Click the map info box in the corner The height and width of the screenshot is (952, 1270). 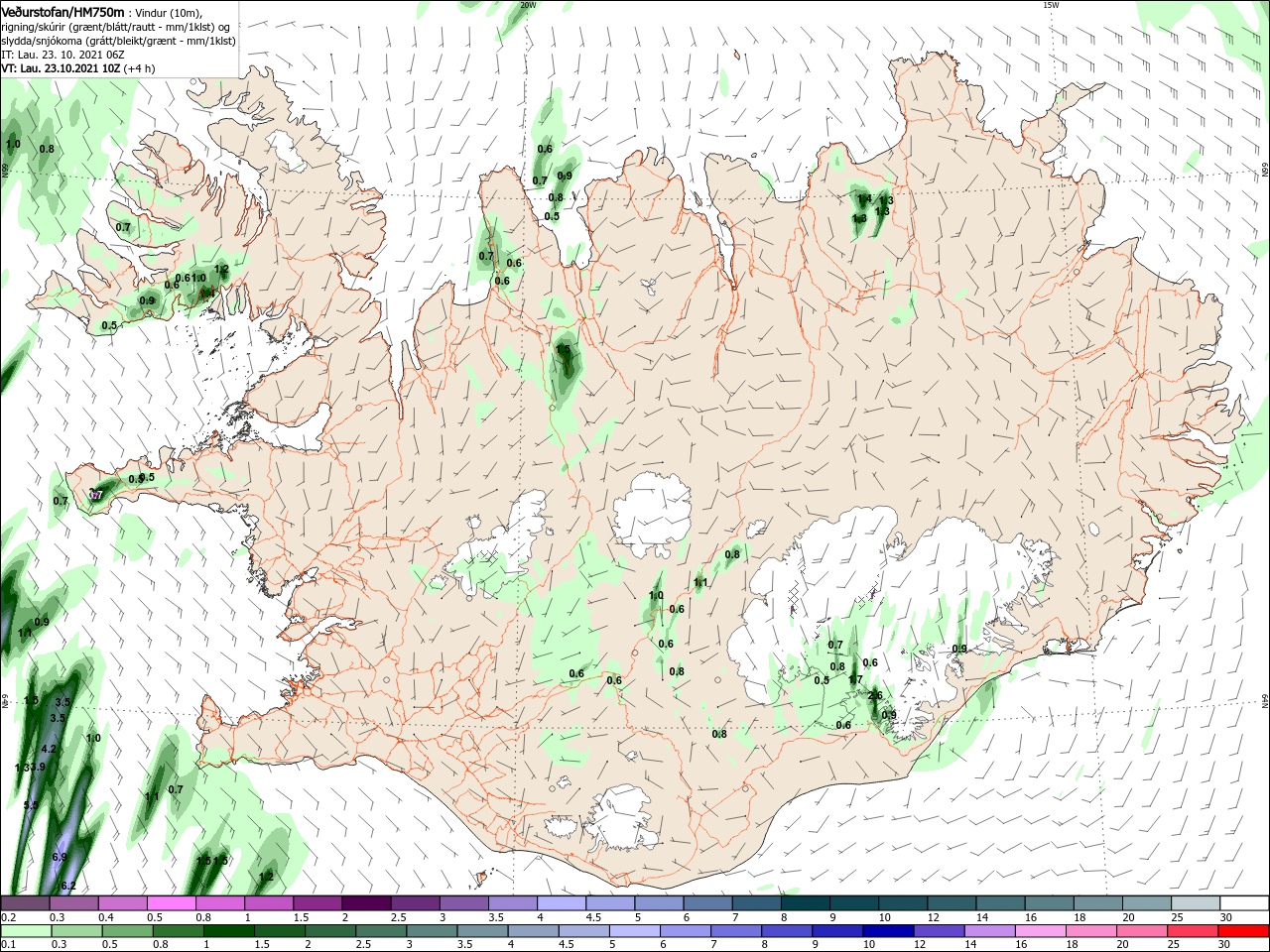[119, 39]
